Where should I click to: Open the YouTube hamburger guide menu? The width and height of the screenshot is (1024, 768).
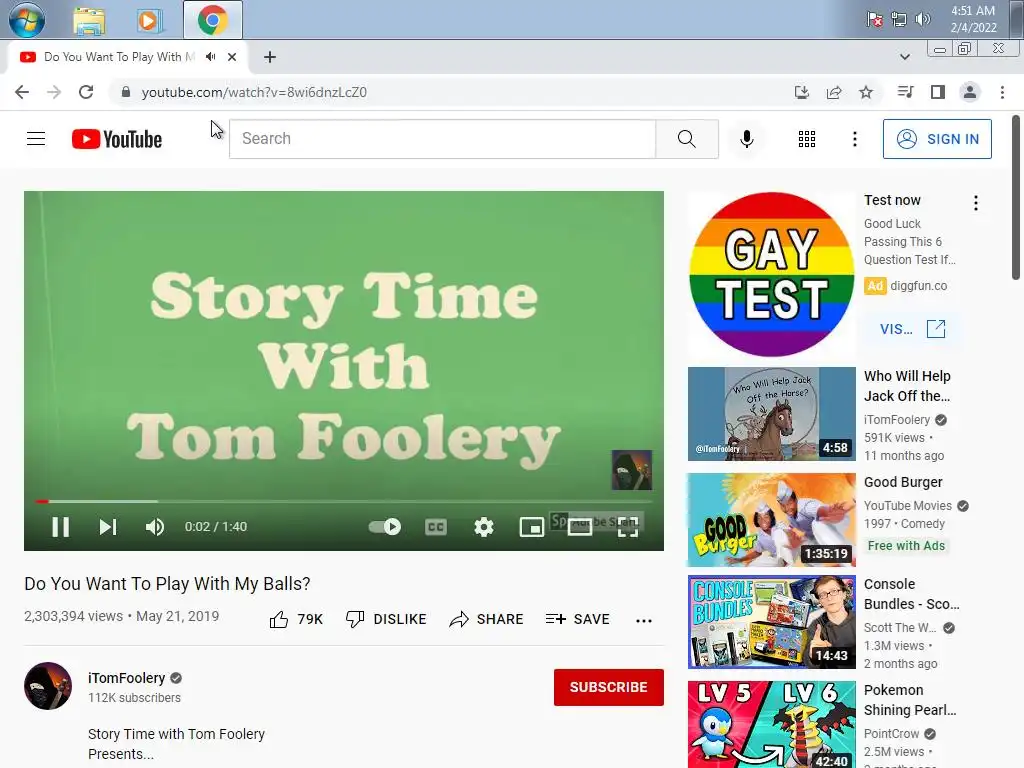36,138
